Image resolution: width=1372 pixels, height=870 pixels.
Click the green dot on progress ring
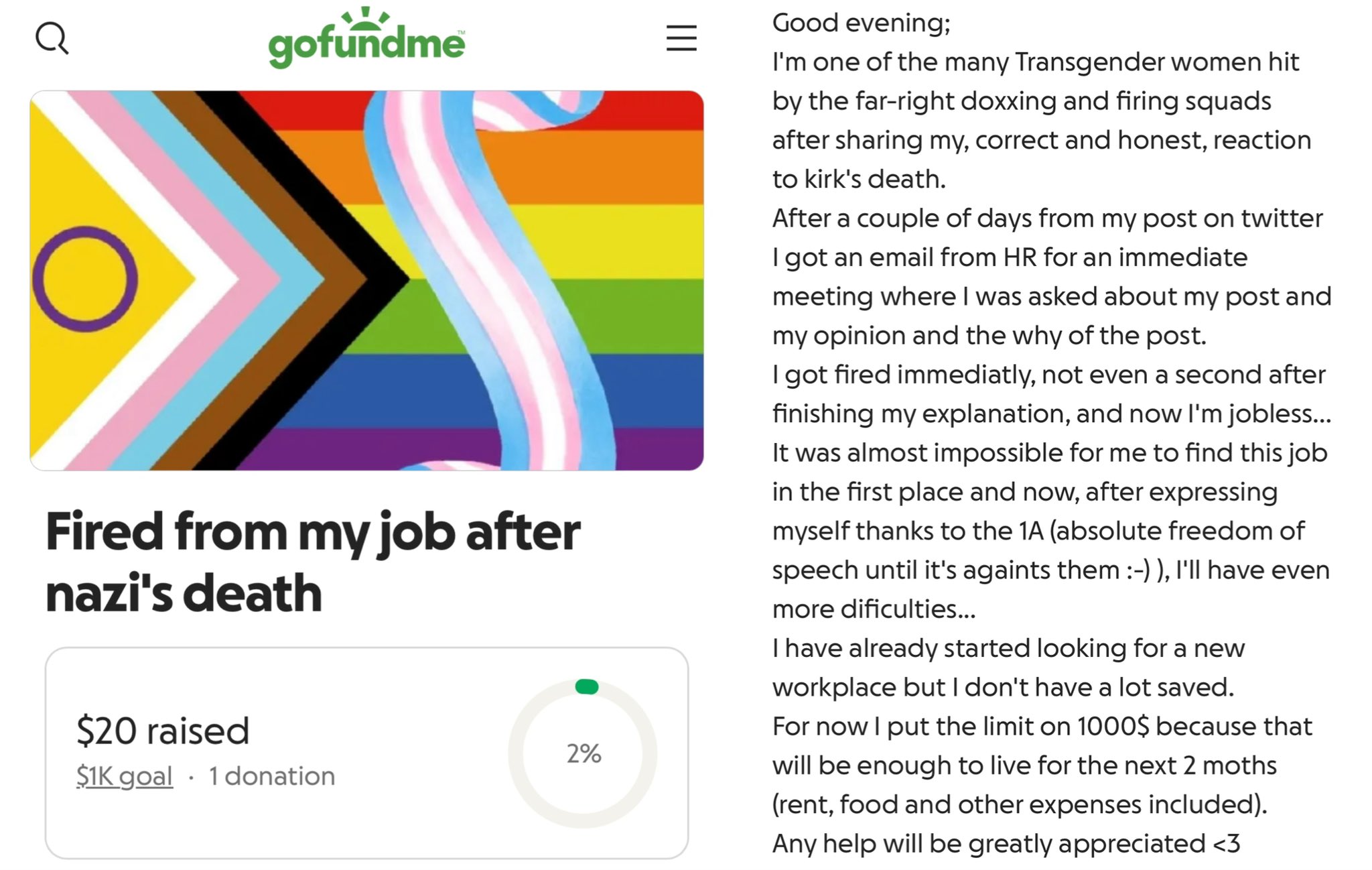click(586, 687)
